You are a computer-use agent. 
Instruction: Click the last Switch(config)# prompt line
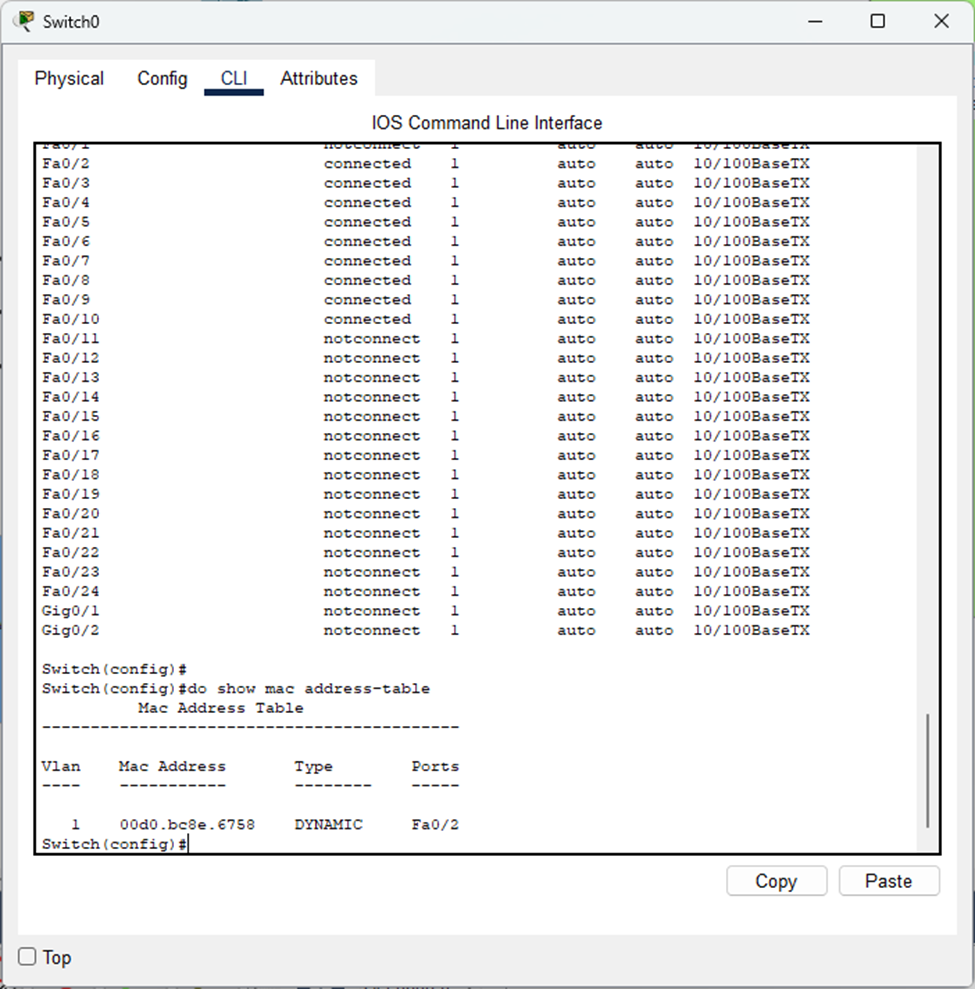tap(114, 845)
